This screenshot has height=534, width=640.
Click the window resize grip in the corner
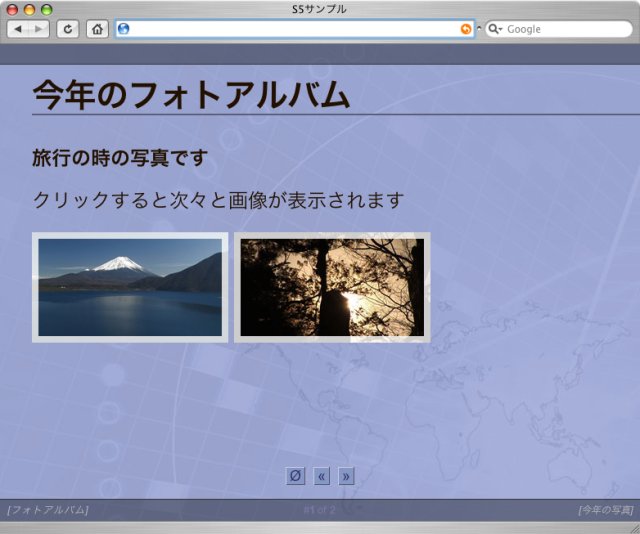coord(634,528)
